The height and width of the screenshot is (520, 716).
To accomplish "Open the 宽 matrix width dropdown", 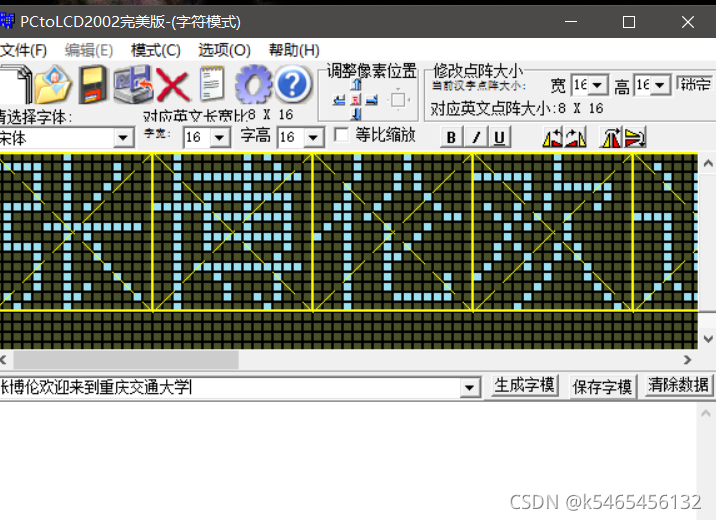I will click(597, 85).
